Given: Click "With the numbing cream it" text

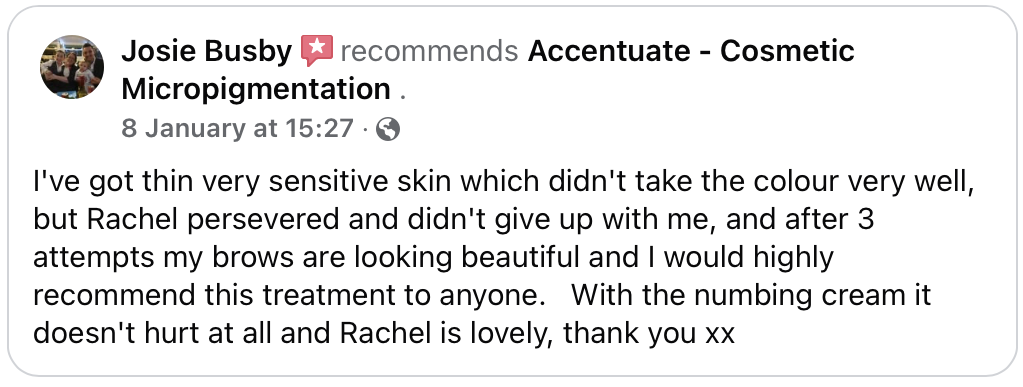Looking at the screenshot, I should coord(750,296).
